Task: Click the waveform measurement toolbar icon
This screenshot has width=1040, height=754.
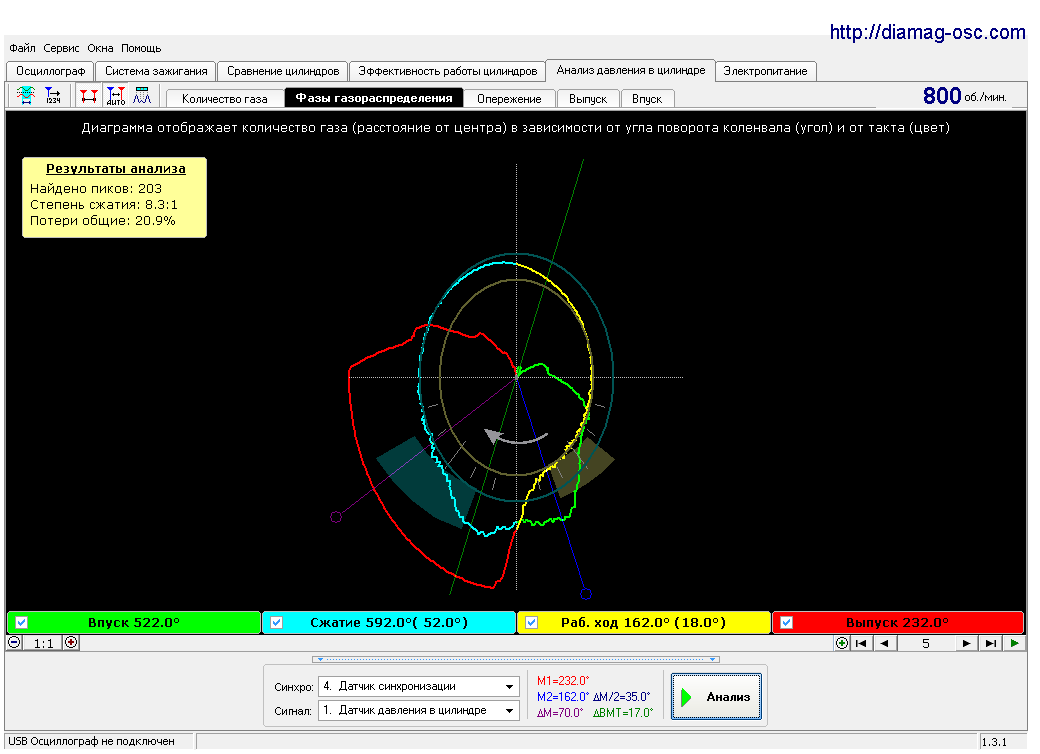Action: point(26,95)
